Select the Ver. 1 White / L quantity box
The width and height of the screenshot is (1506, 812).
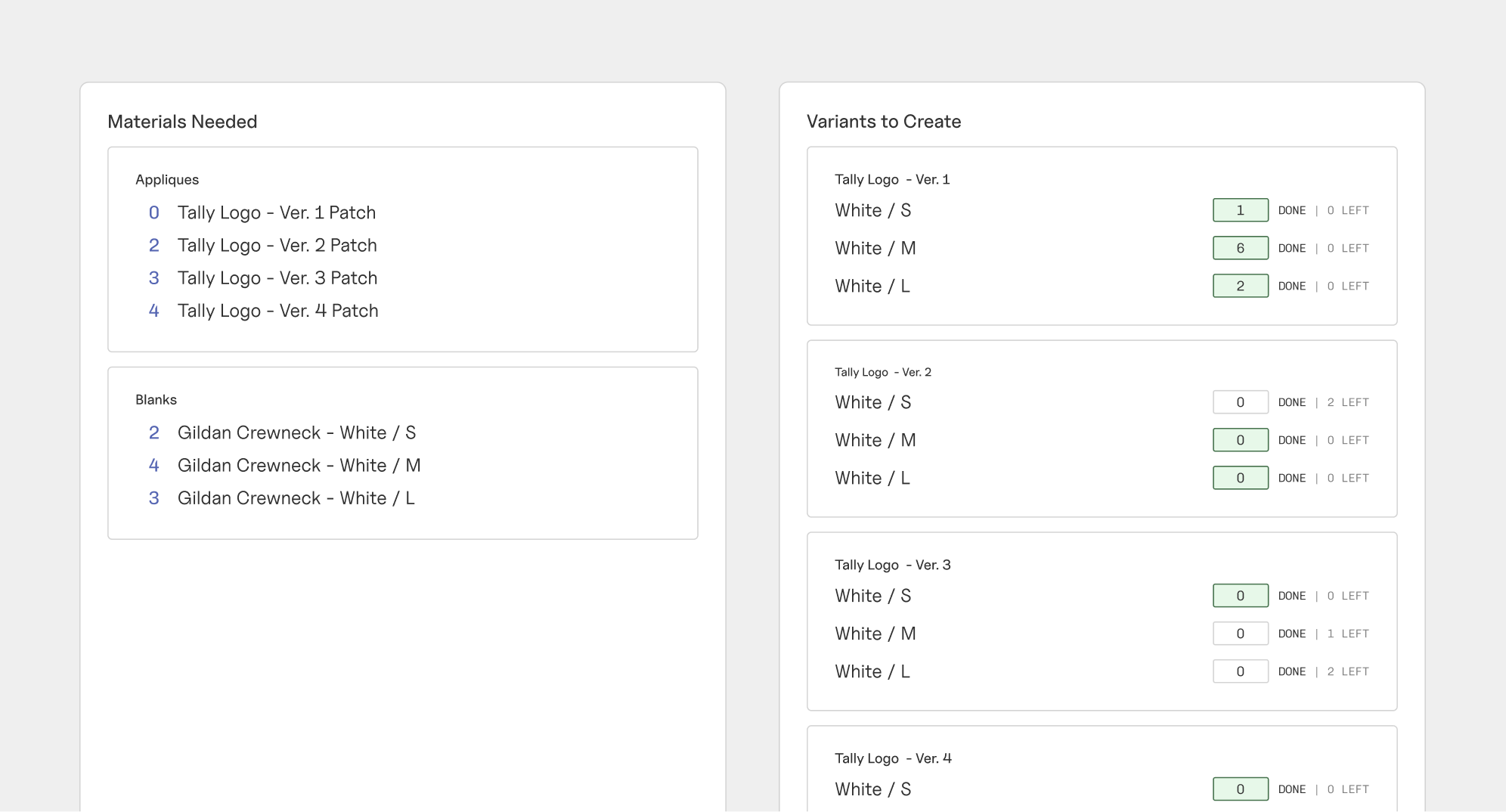coord(1240,286)
